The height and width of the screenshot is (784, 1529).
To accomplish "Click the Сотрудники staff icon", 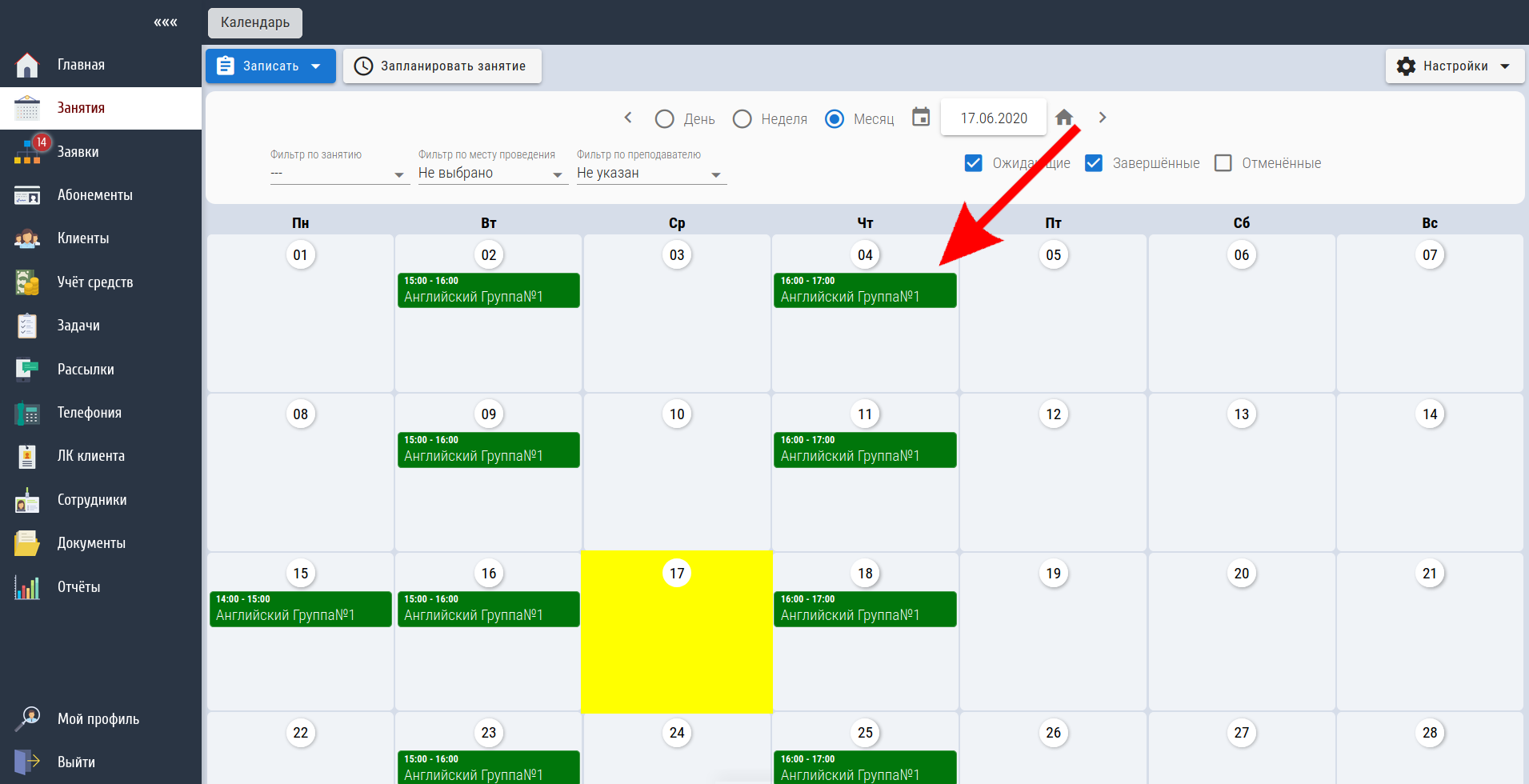I will coord(27,500).
